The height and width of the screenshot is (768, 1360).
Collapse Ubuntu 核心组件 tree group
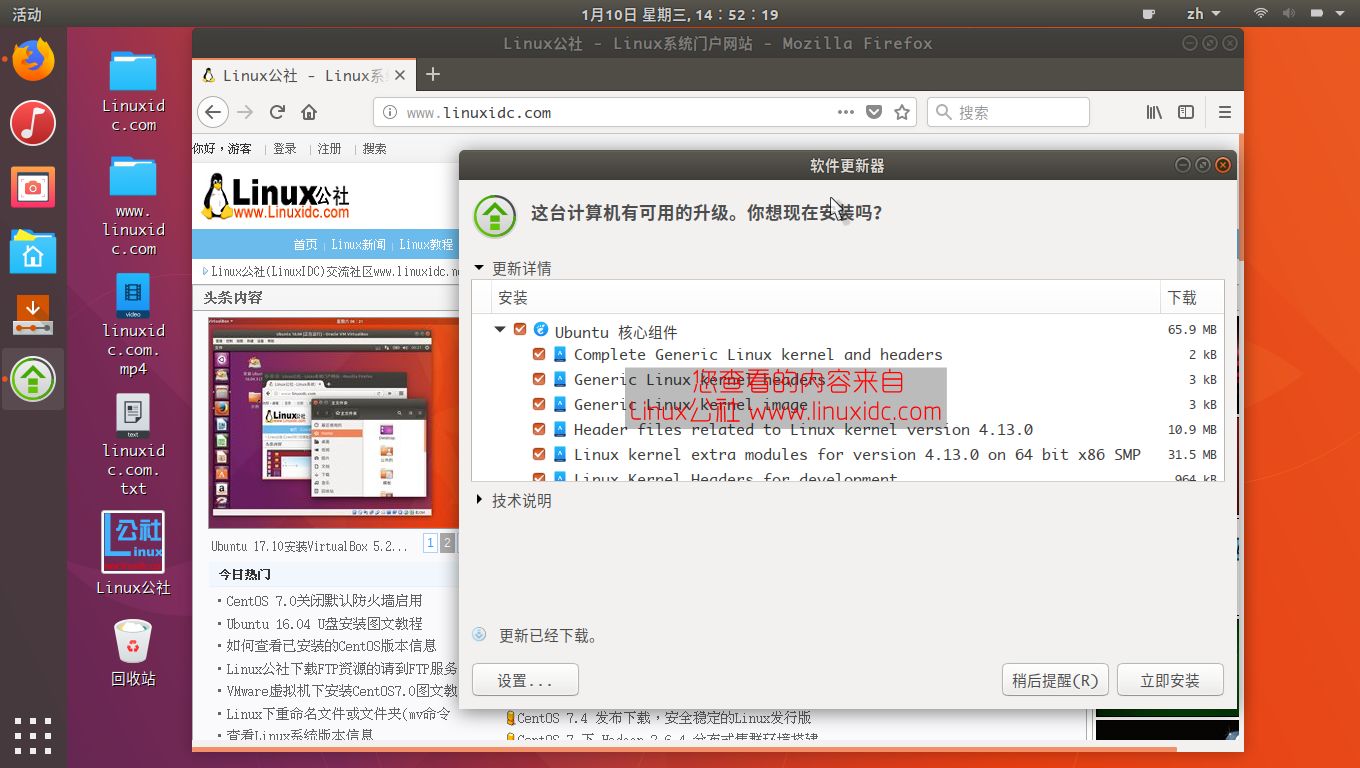point(500,329)
